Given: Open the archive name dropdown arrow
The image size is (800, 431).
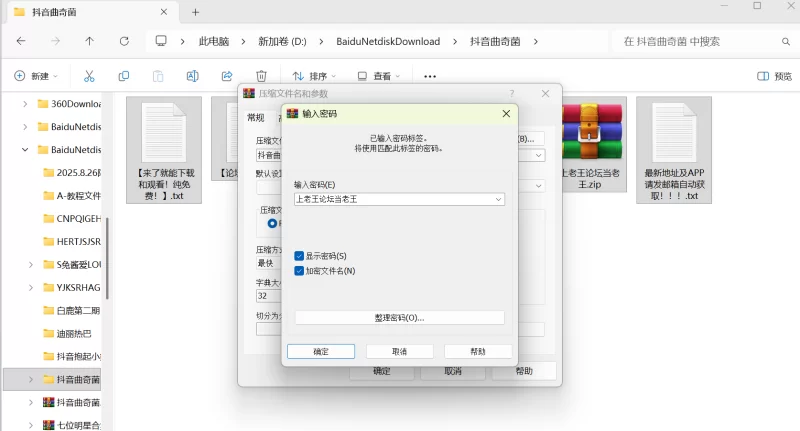Looking at the screenshot, I should coord(539,155).
